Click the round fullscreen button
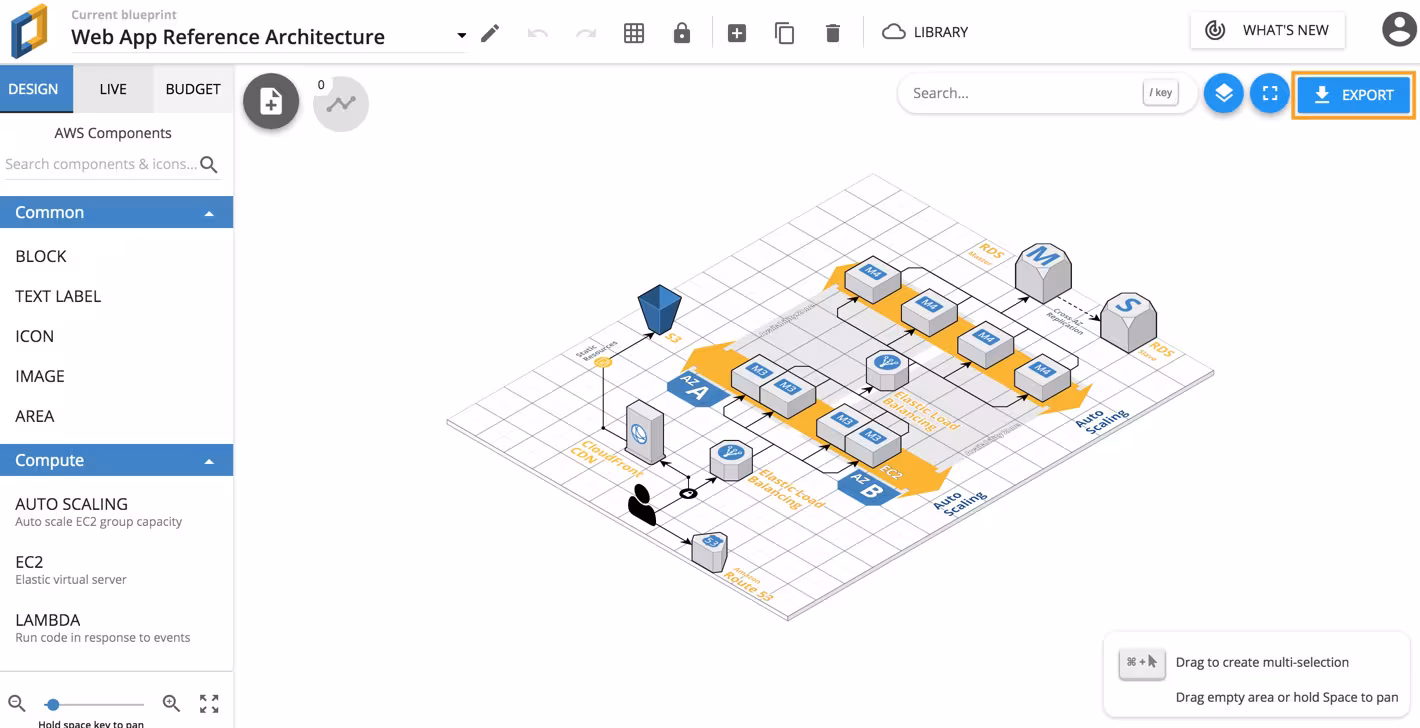1420x728 pixels. [1270, 93]
